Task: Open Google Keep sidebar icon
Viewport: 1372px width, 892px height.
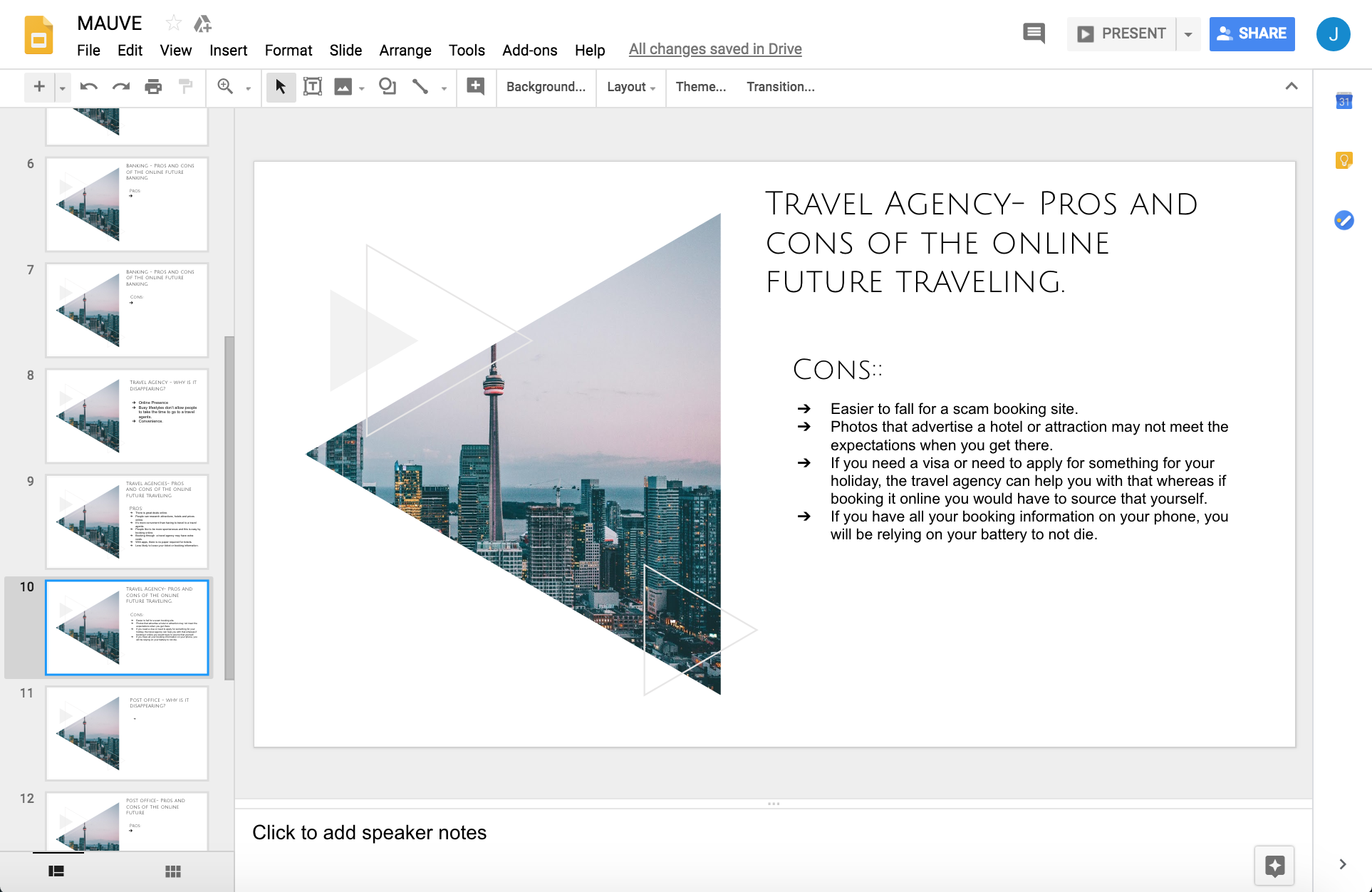Action: (x=1344, y=160)
